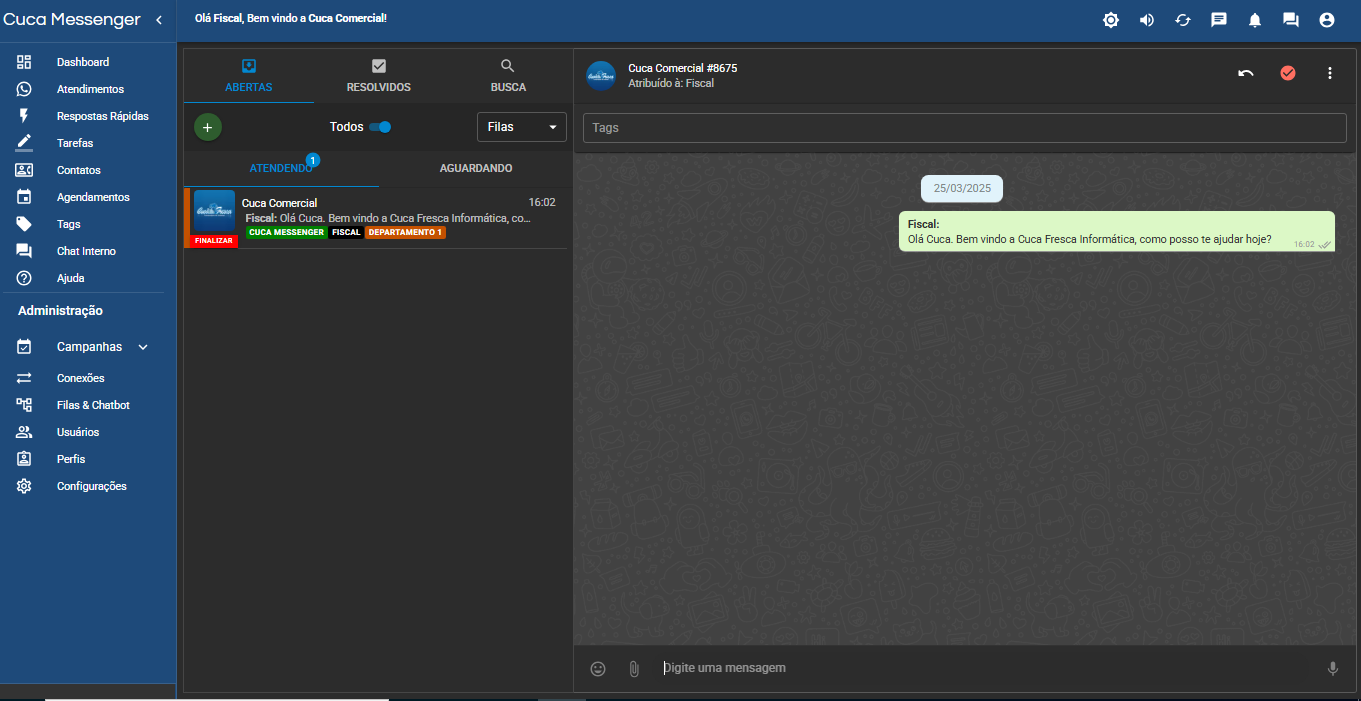Open Filas & Chatbot
1361x701 pixels.
pos(93,405)
